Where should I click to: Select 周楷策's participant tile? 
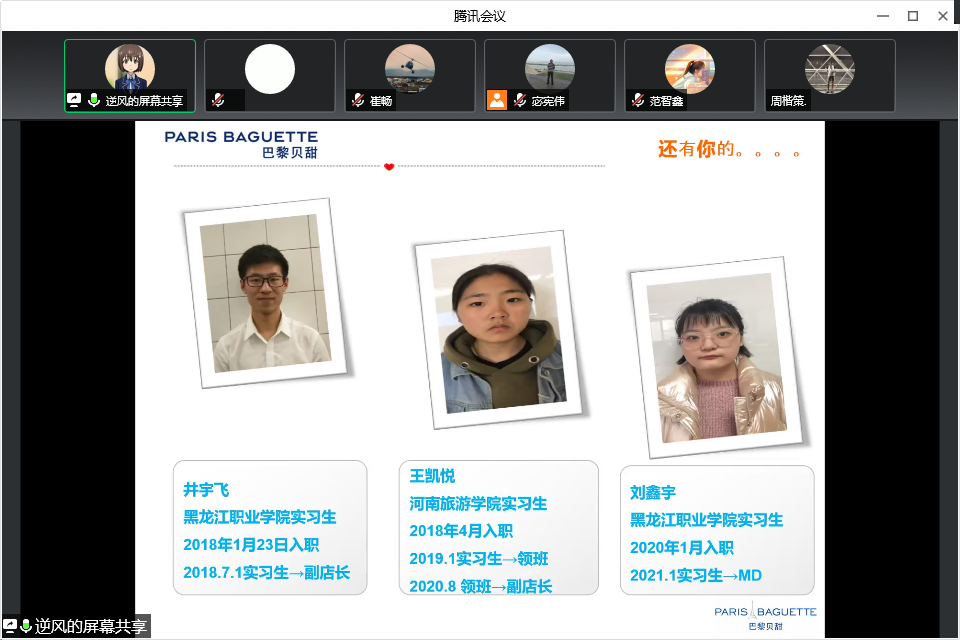pos(830,75)
